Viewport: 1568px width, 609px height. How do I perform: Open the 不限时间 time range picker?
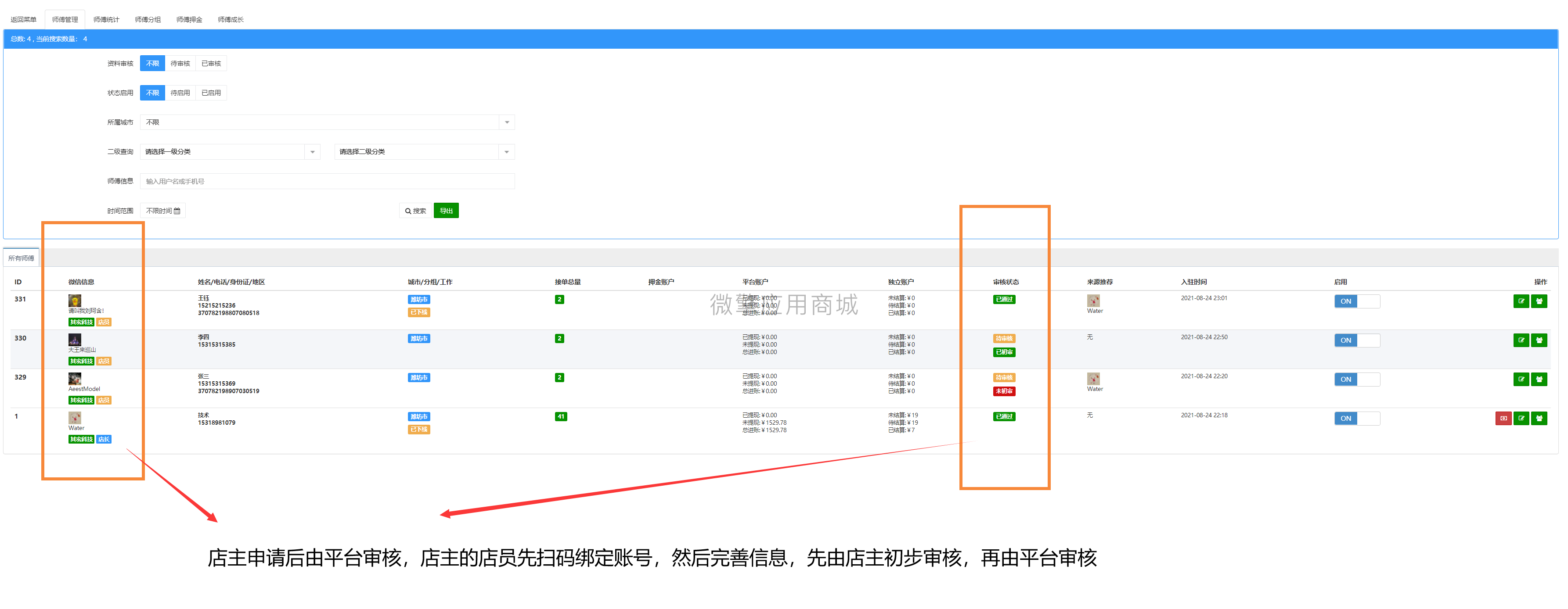162,211
